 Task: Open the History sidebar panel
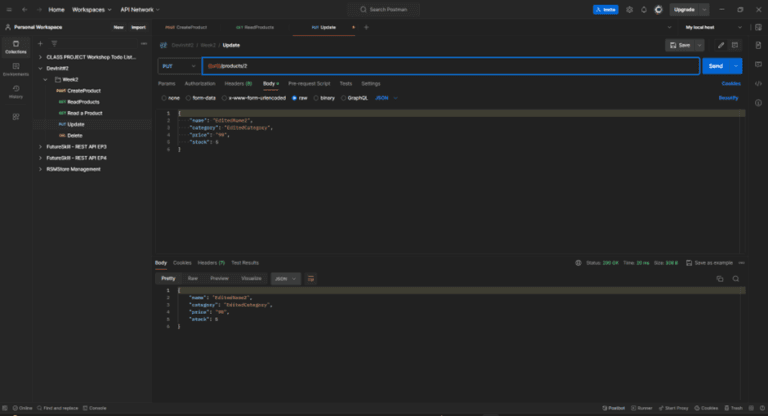point(16,92)
